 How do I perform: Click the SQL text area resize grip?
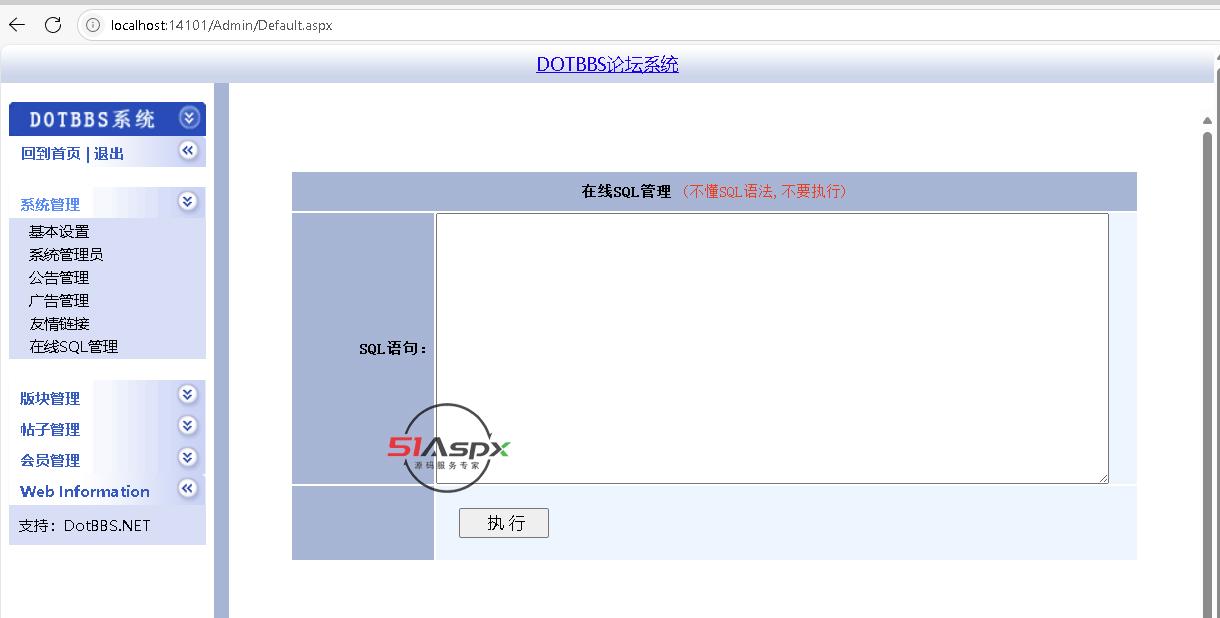(x=1103, y=478)
